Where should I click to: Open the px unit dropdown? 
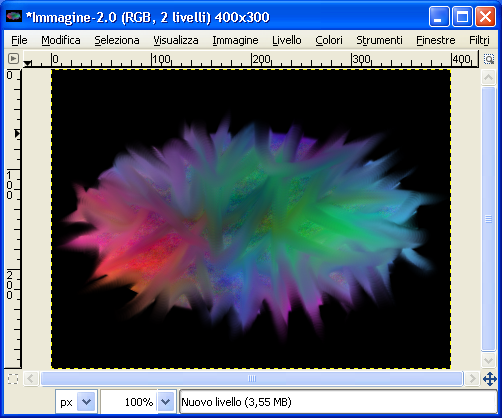click(x=76, y=402)
